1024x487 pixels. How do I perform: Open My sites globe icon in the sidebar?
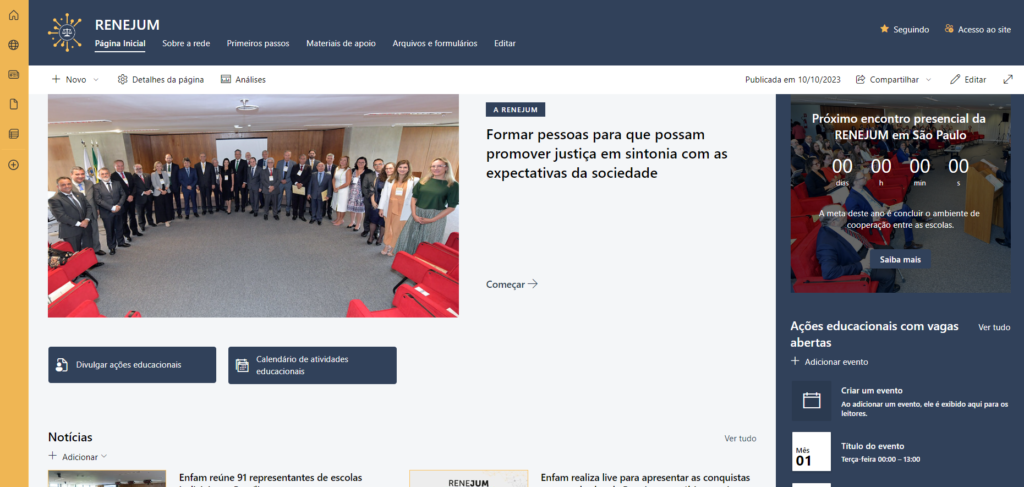[x=14, y=45]
